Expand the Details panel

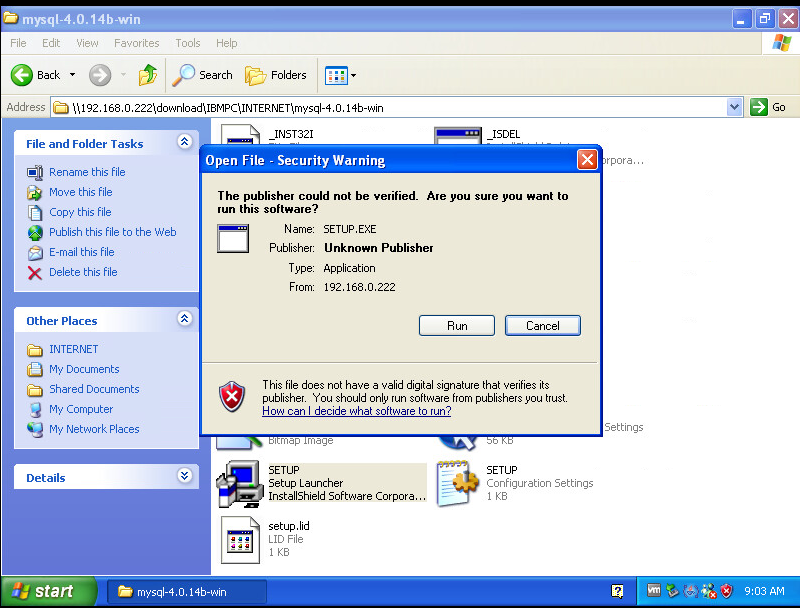coord(184,477)
